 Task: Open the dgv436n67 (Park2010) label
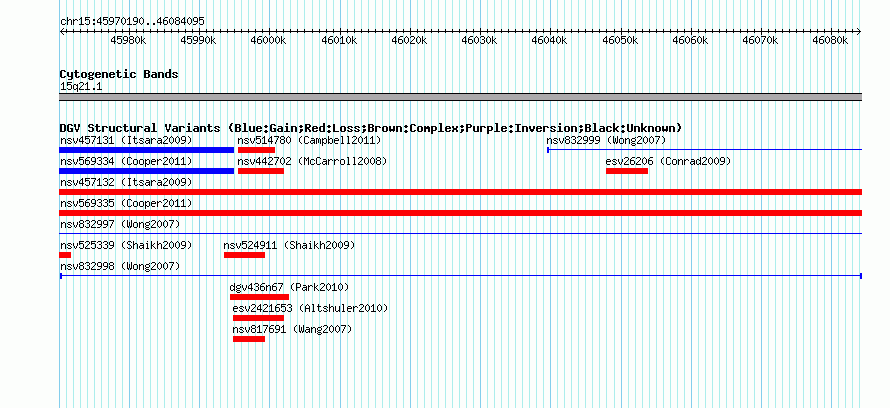[x=289, y=287]
